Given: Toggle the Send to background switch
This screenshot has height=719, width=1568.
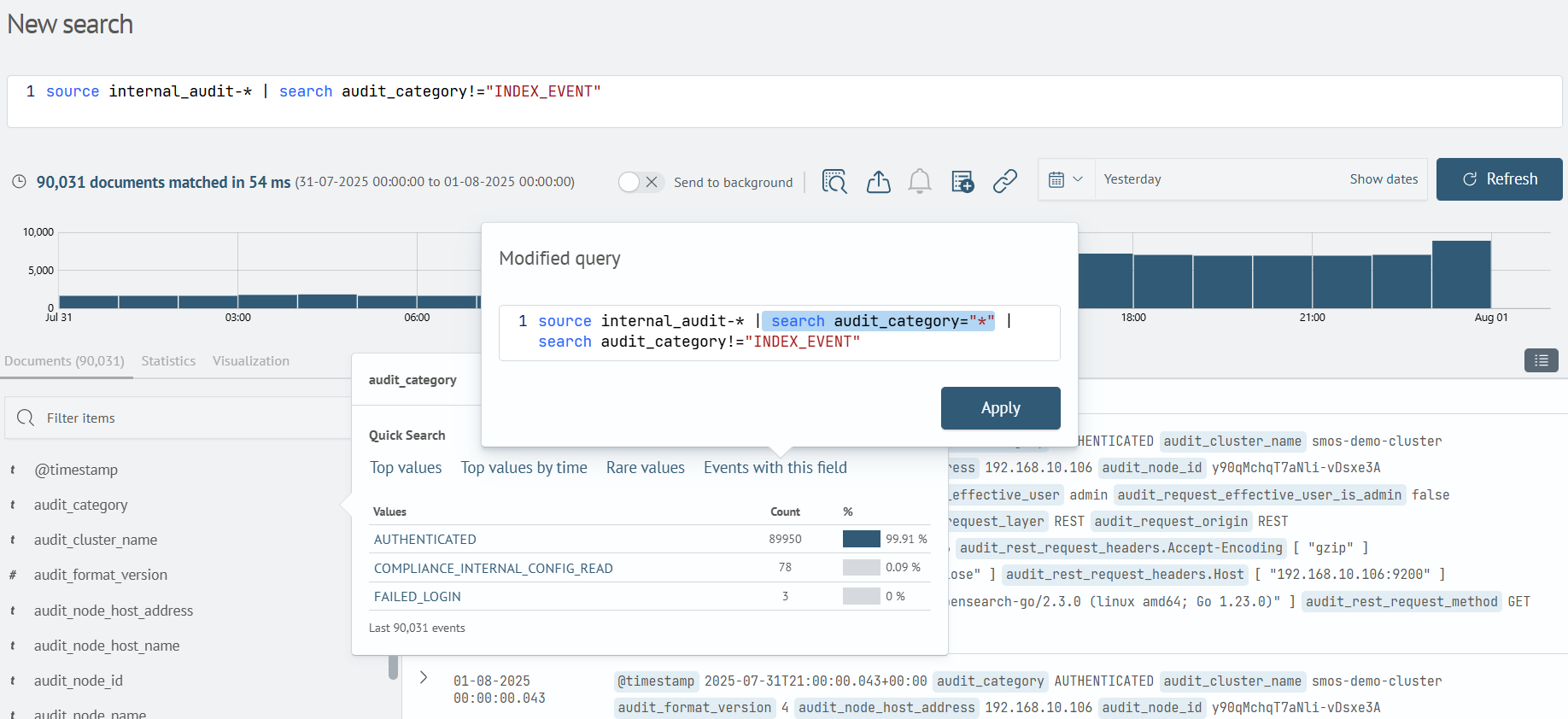Looking at the screenshot, I should click(641, 182).
